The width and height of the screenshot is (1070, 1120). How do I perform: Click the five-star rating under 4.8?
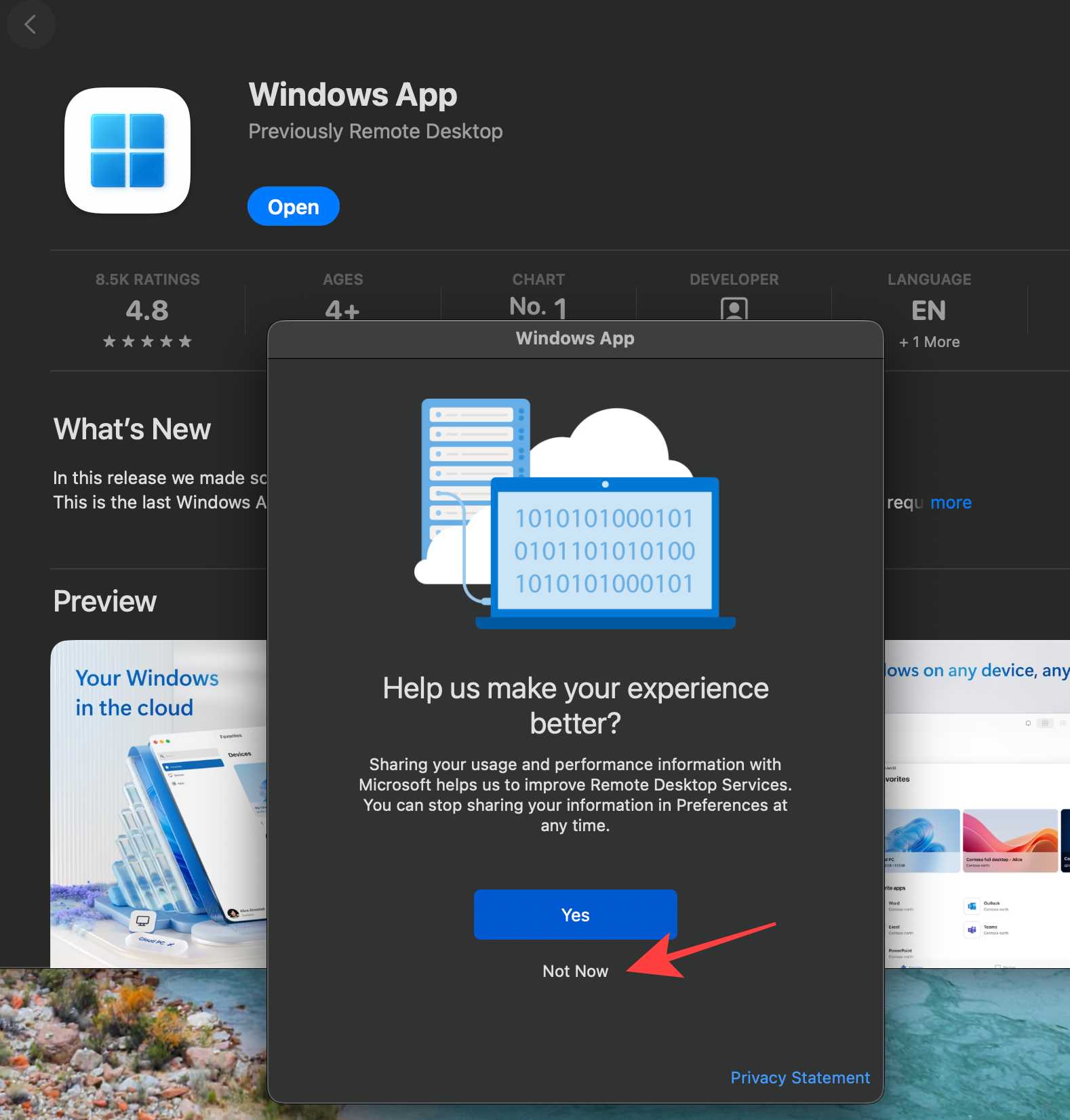pyautogui.click(x=147, y=342)
